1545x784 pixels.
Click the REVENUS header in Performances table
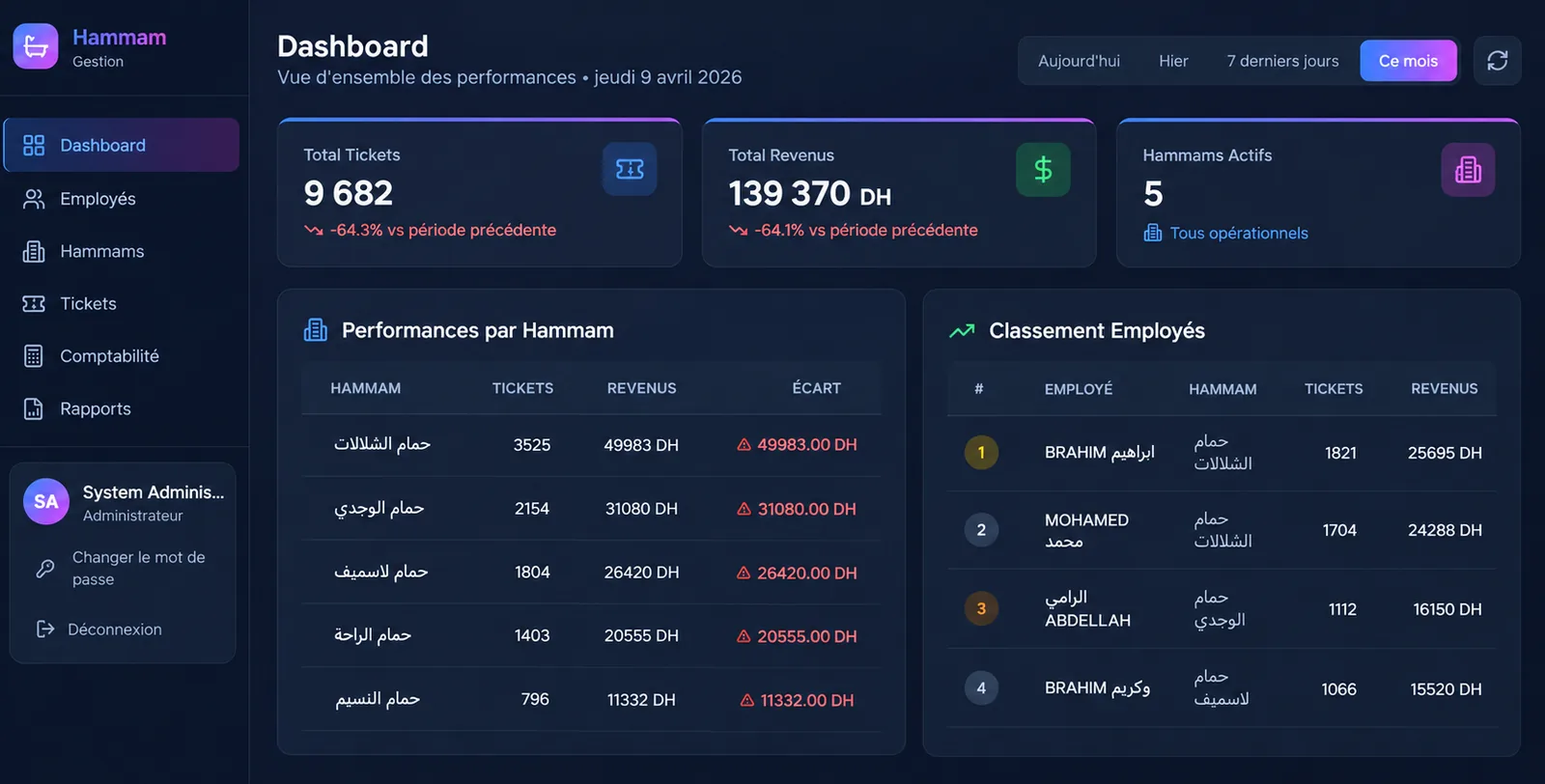[641, 388]
